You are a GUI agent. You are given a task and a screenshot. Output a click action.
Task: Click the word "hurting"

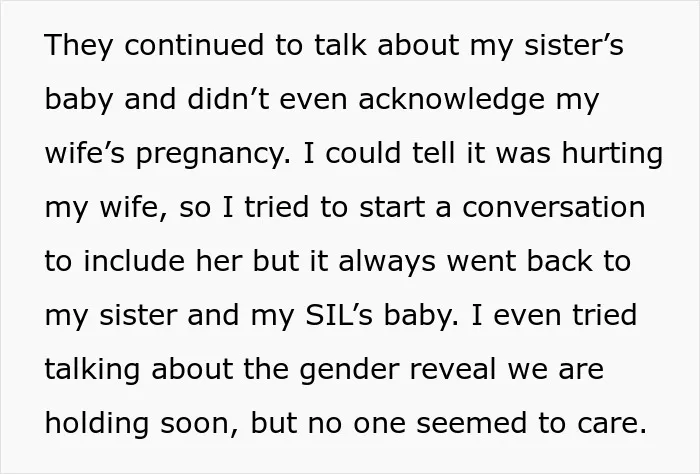point(612,154)
